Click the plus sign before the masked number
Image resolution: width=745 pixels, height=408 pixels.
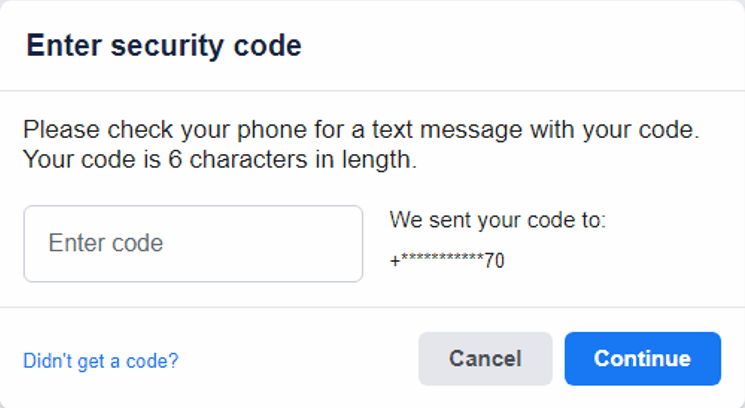(x=394, y=263)
